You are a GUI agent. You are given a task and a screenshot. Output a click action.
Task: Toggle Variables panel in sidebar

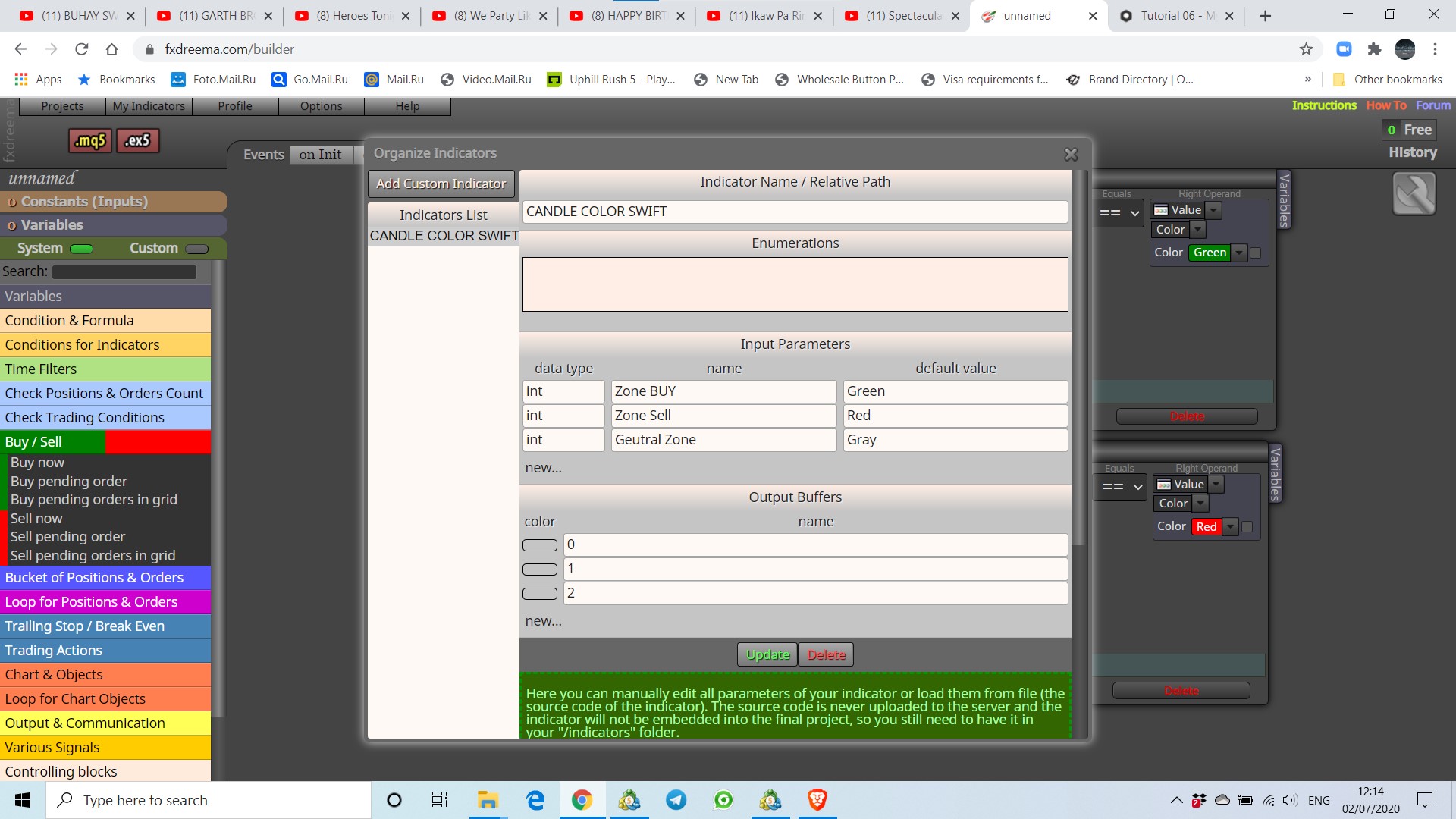pyautogui.click(x=114, y=225)
